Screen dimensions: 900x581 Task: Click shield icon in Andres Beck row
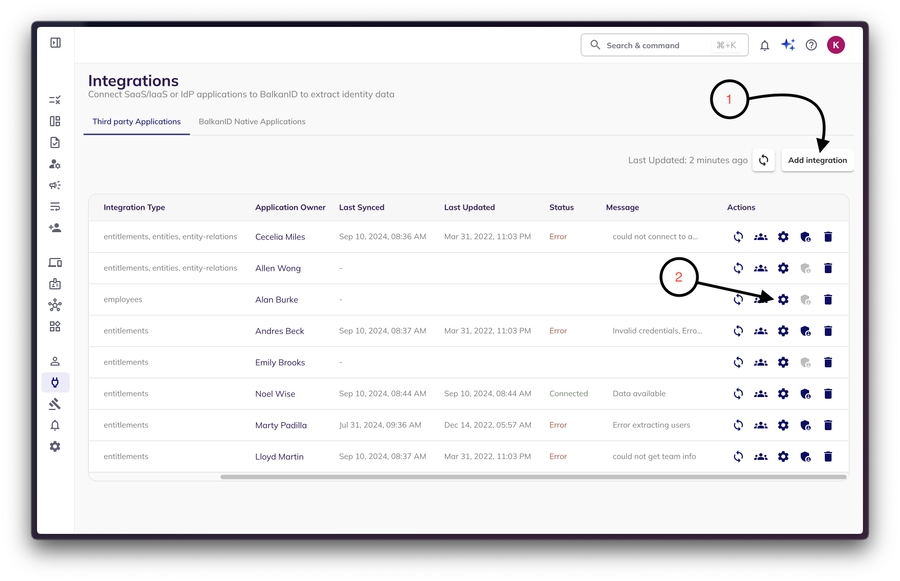click(x=805, y=331)
